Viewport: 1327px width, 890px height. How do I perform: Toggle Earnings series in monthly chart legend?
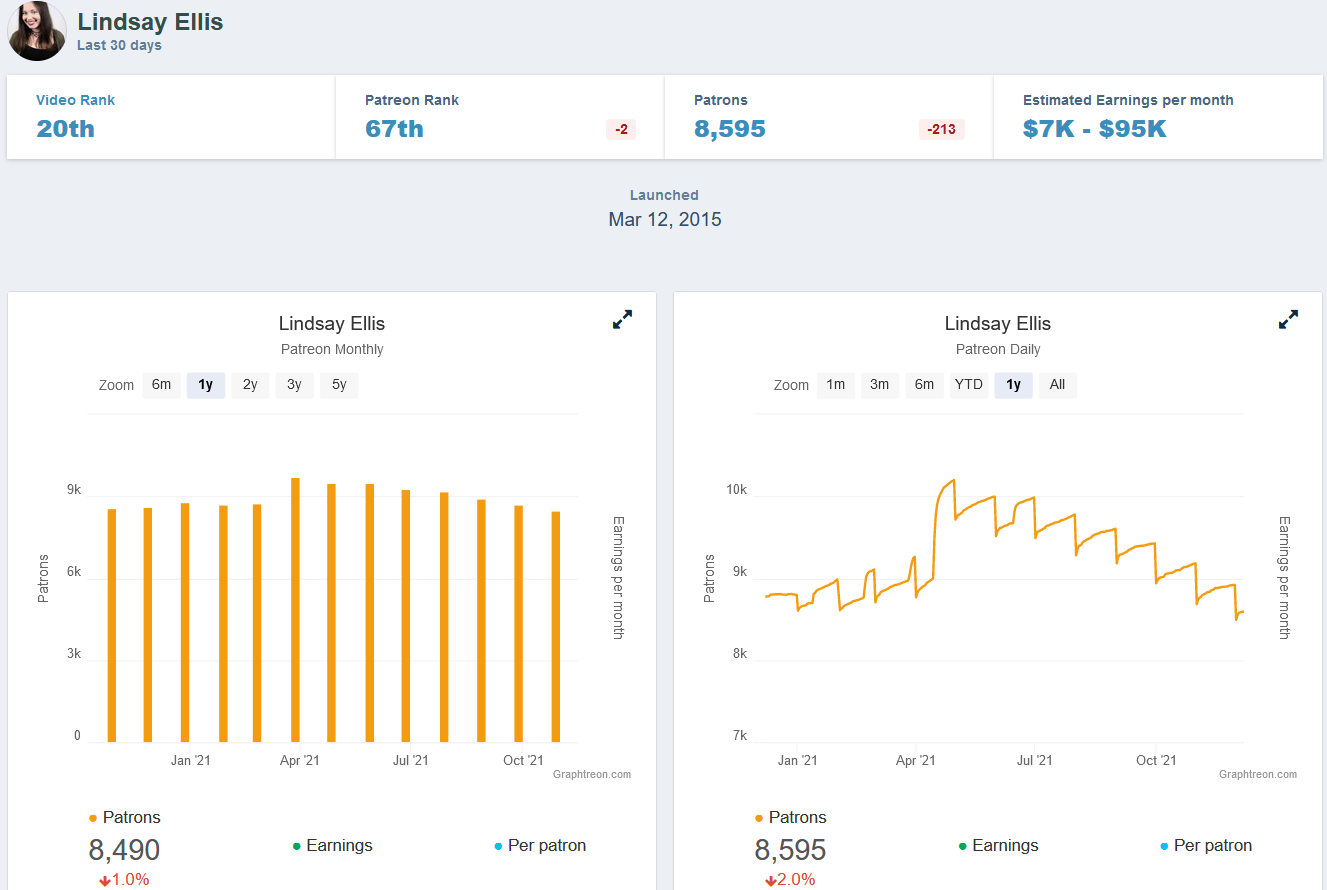click(x=332, y=846)
